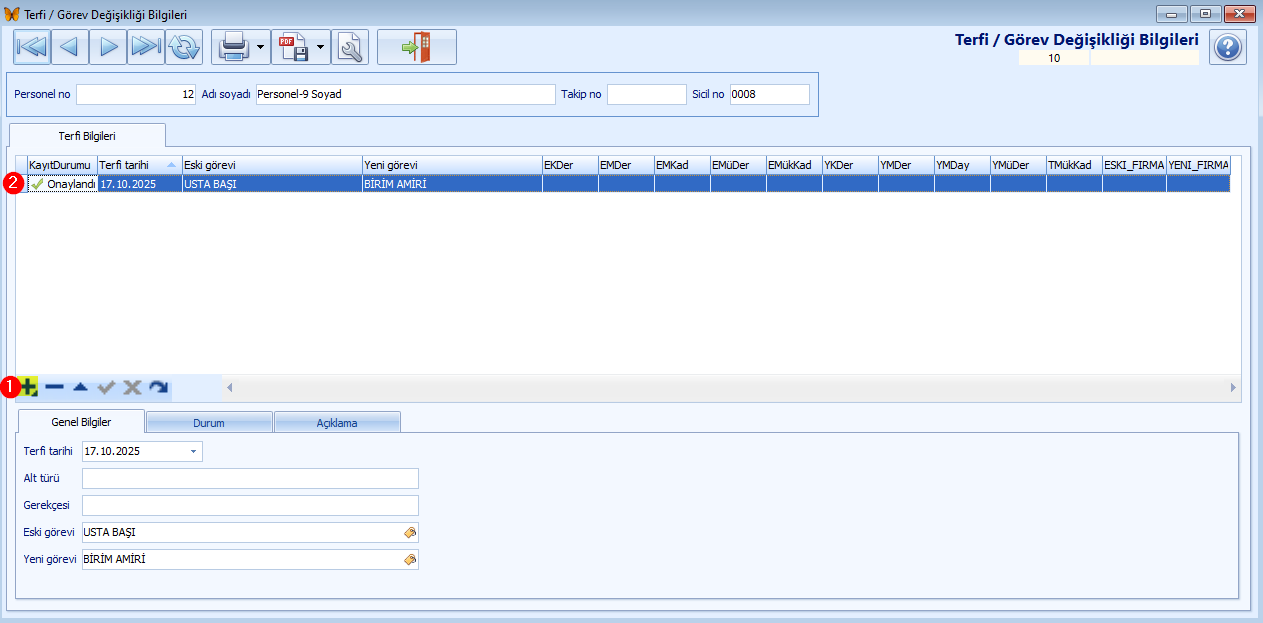Expand the PDF export dropdown arrow

click(x=321, y=47)
